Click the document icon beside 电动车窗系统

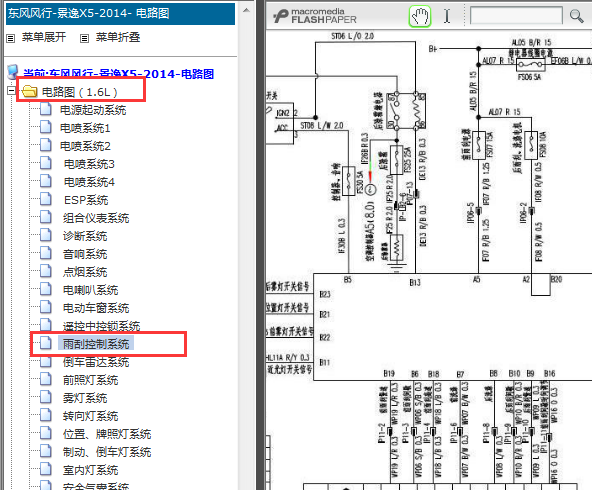[46, 307]
